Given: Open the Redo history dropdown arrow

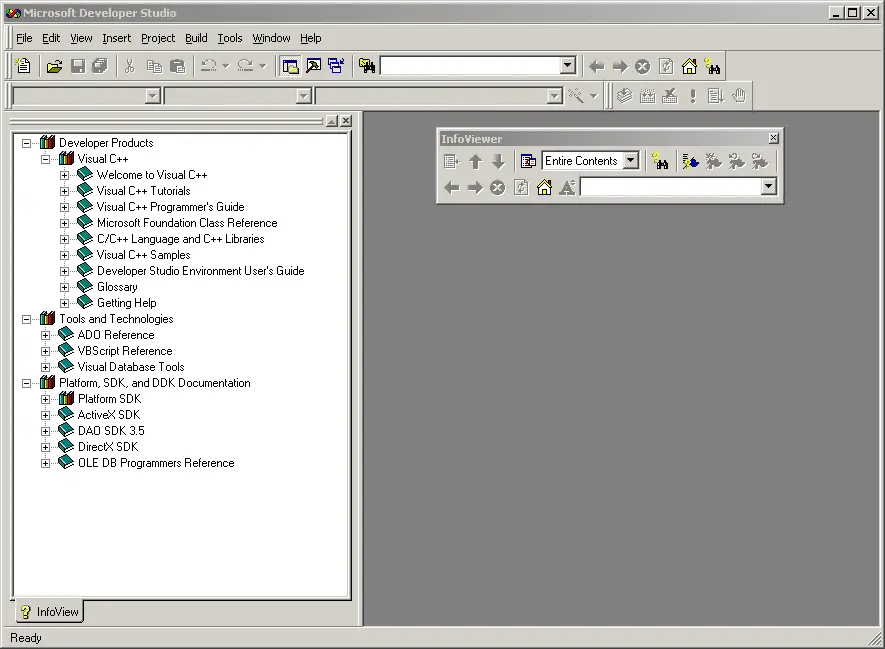Looking at the screenshot, I should (x=262, y=66).
